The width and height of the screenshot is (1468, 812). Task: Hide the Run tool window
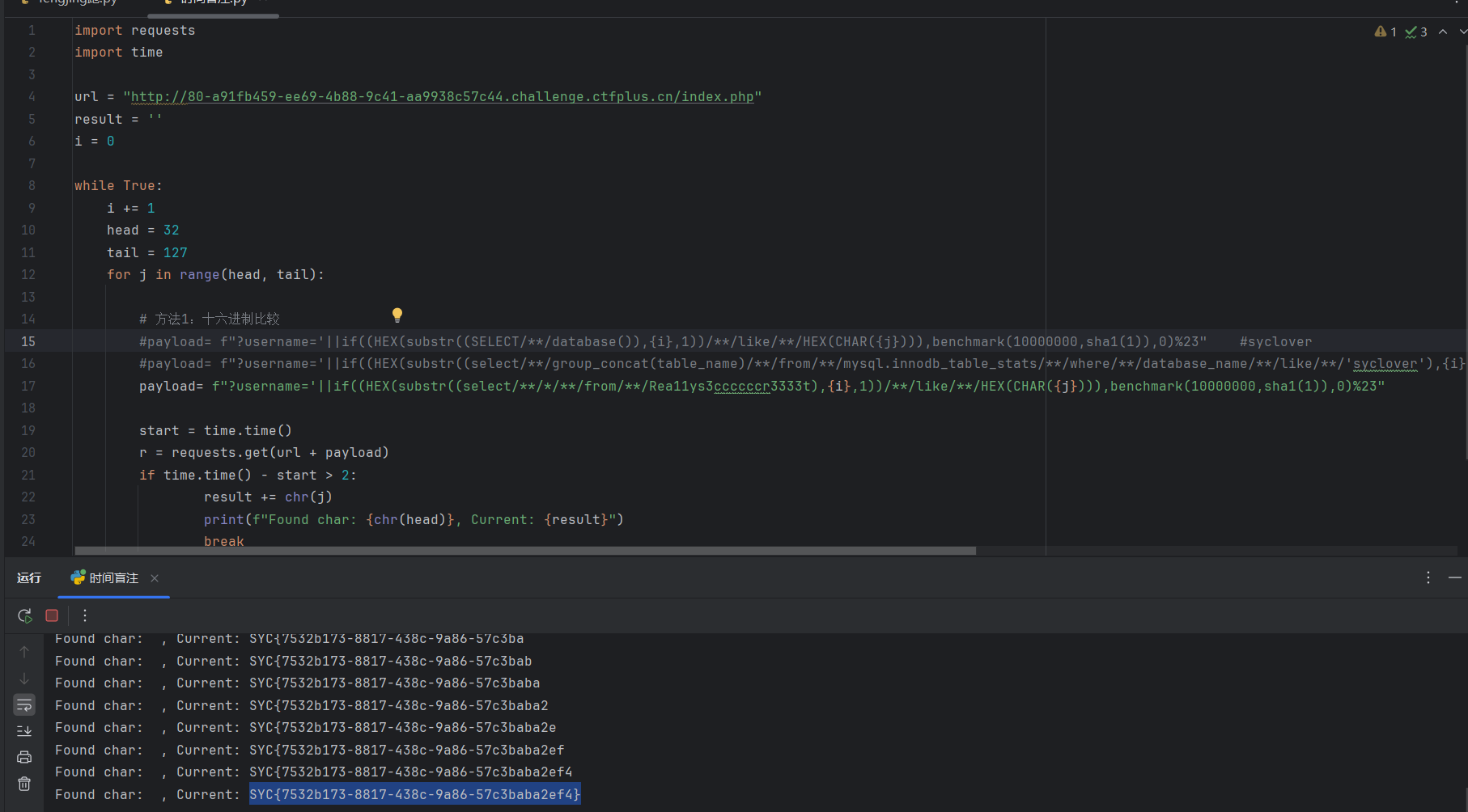tap(1455, 577)
